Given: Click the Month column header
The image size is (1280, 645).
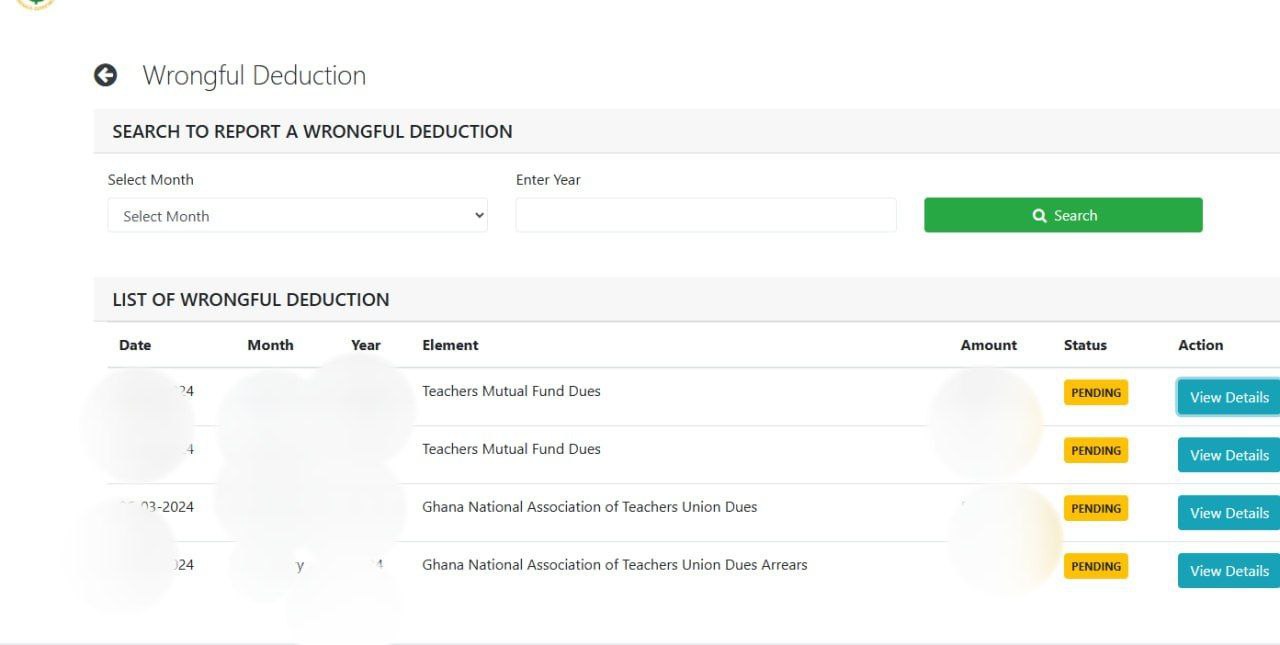Looking at the screenshot, I should point(270,345).
